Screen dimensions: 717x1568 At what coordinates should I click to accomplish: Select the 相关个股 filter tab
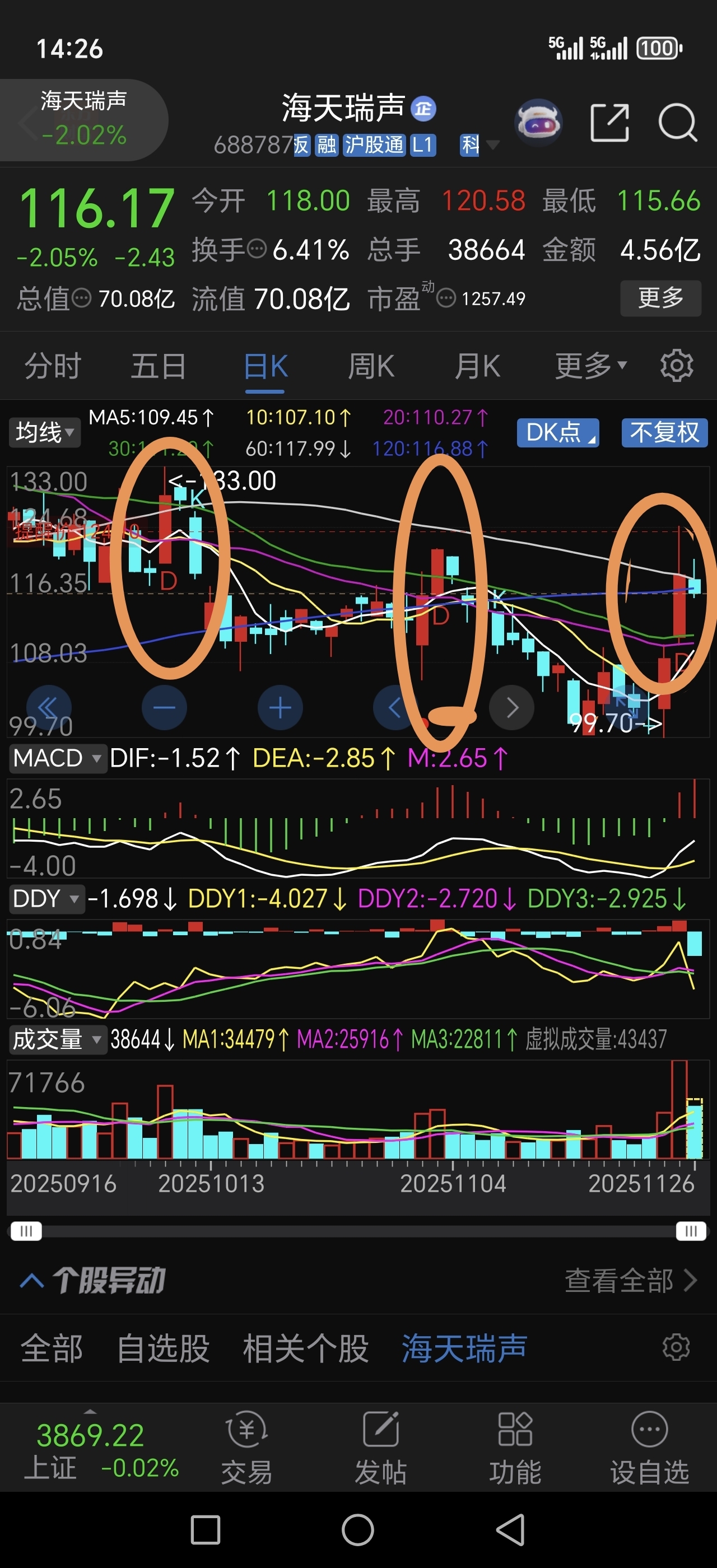pyautogui.click(x=305, y=1348)
